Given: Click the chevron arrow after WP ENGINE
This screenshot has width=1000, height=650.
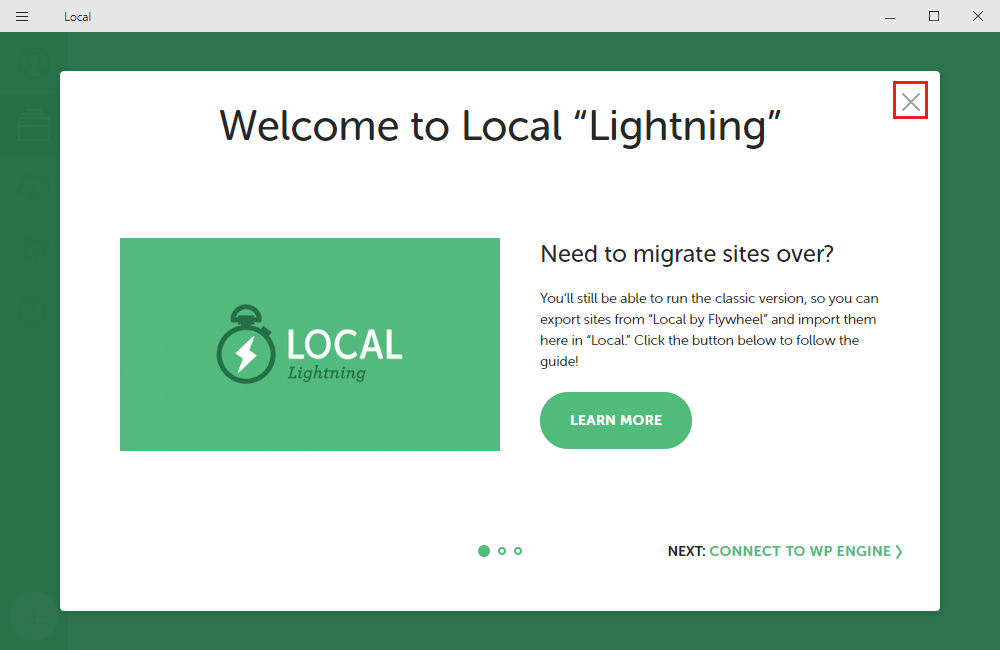Looking at the screenshot, I should pyautogui.click(x=899, y=551).
